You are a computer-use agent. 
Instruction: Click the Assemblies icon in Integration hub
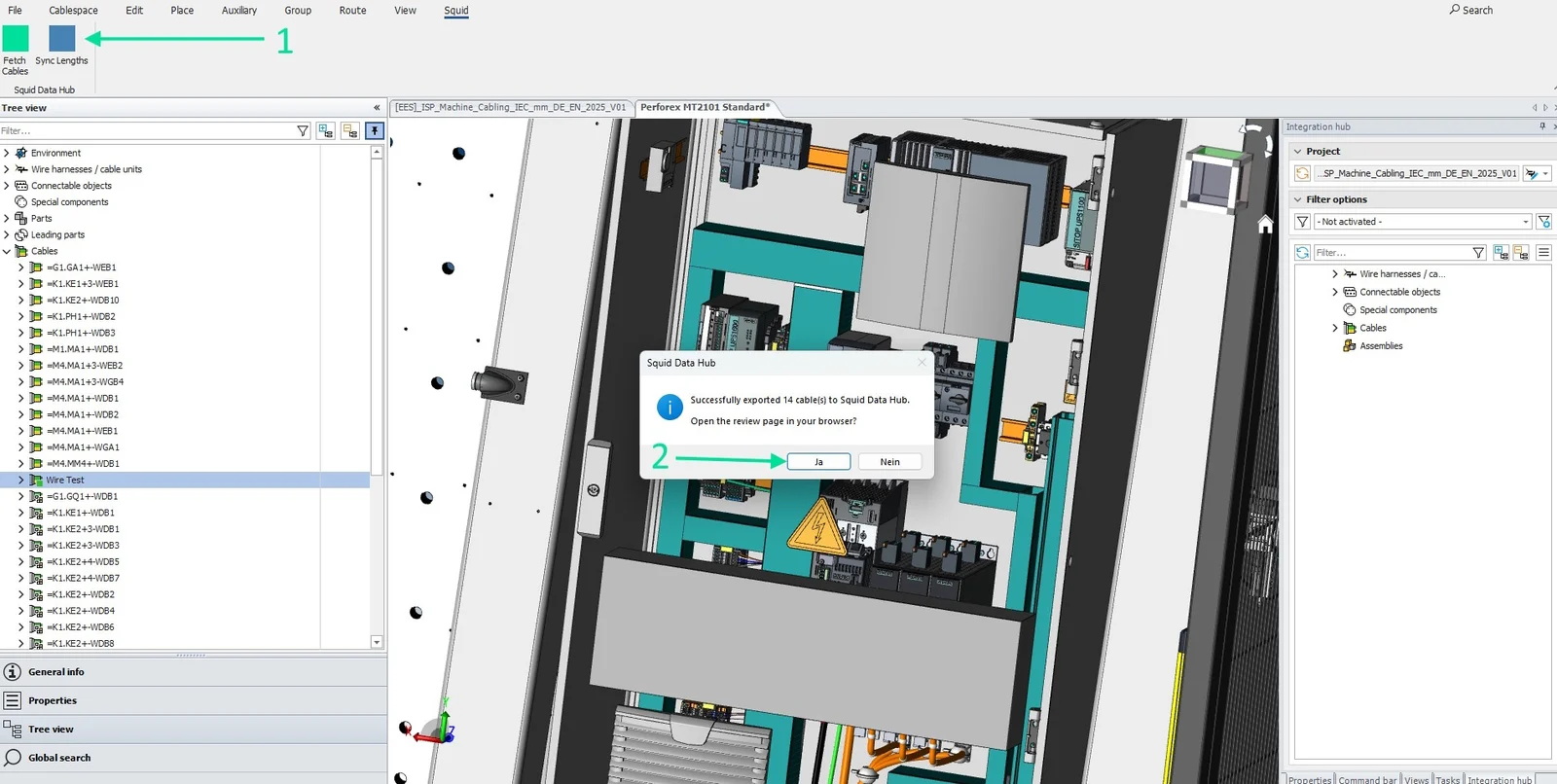[x=1350, y=345]
